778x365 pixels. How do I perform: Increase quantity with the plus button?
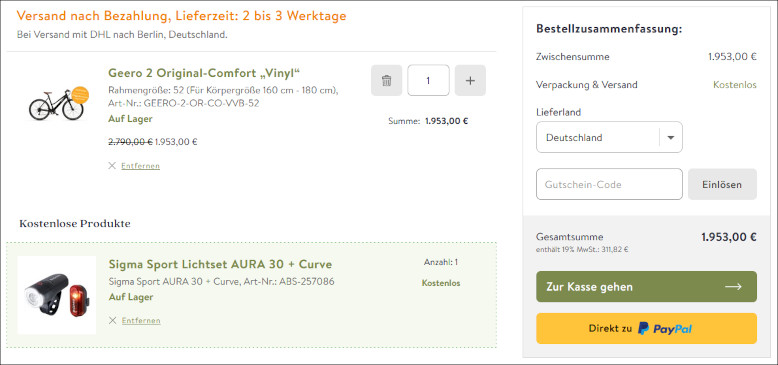(470, 80)
